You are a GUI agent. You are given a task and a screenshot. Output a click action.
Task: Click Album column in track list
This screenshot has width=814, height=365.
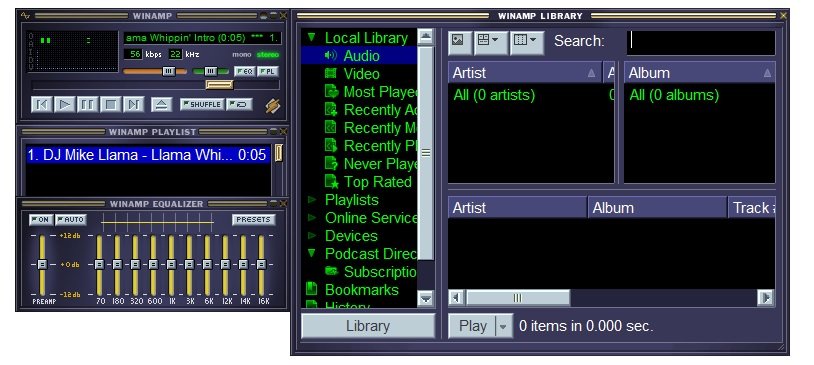click(x=657, y=208)
